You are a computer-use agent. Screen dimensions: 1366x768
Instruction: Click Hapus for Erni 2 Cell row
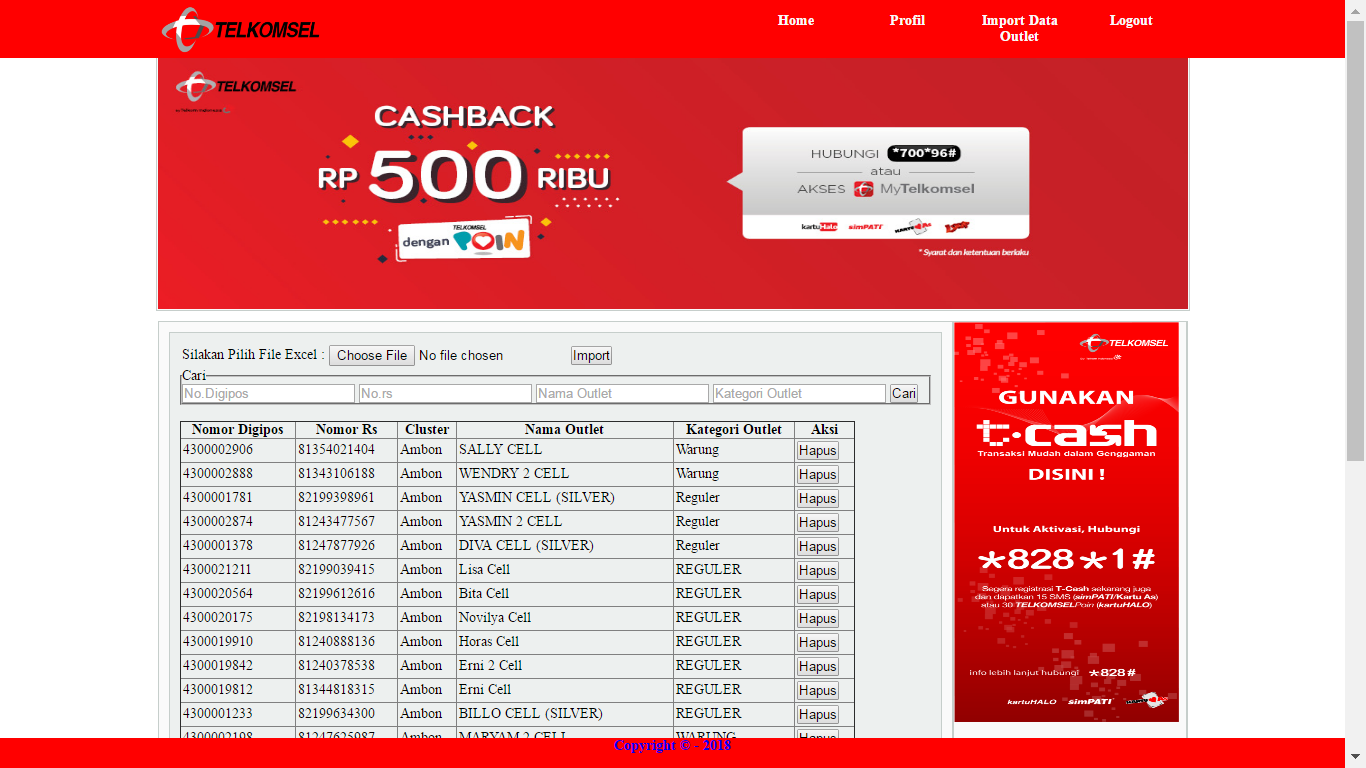click(817, 667)
